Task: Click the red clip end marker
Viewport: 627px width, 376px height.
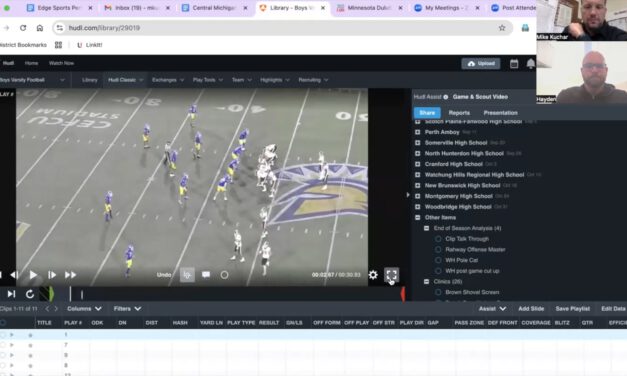Action: [403, 294]
